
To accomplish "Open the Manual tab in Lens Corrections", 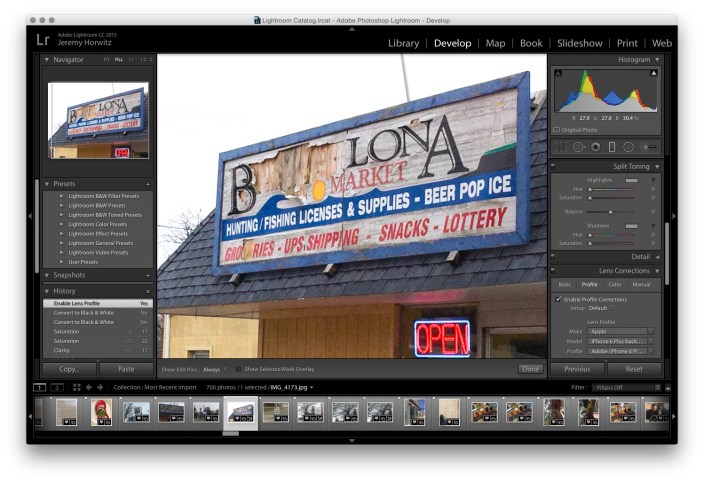I will click(640, 284).
